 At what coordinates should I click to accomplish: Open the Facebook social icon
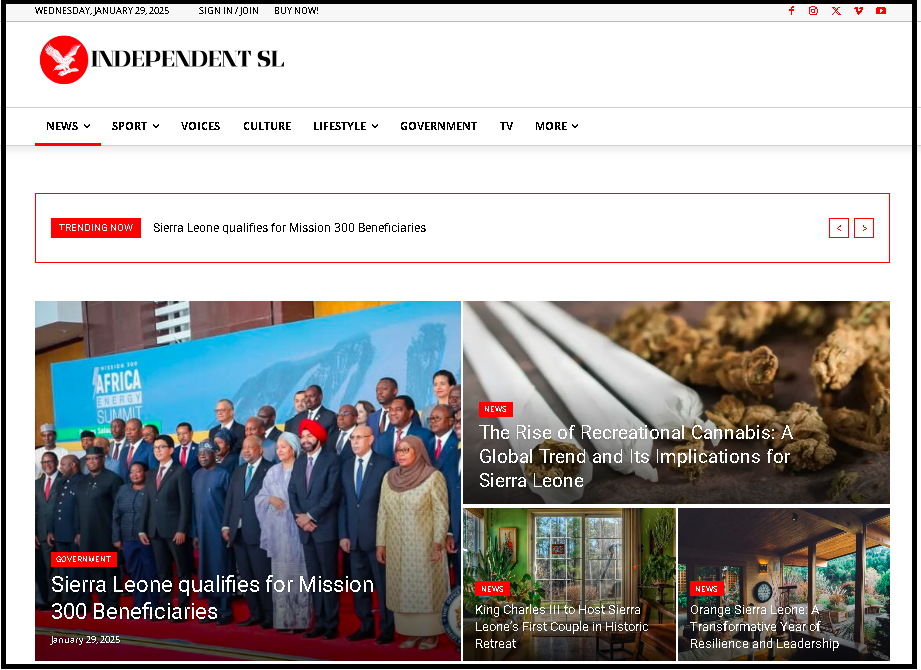tap(791, 11)
